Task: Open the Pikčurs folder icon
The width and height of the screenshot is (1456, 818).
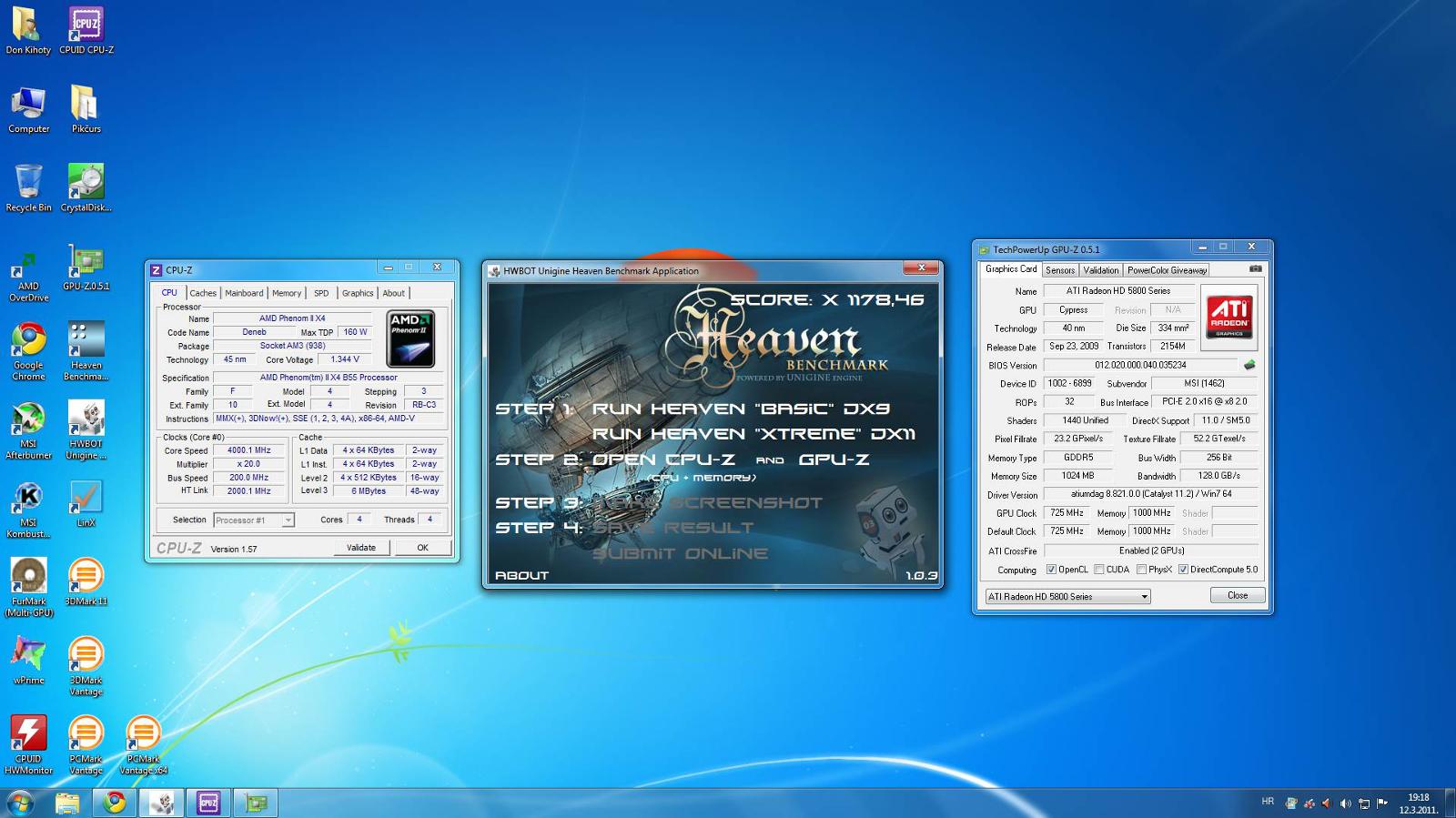Action: pos(86,109)
